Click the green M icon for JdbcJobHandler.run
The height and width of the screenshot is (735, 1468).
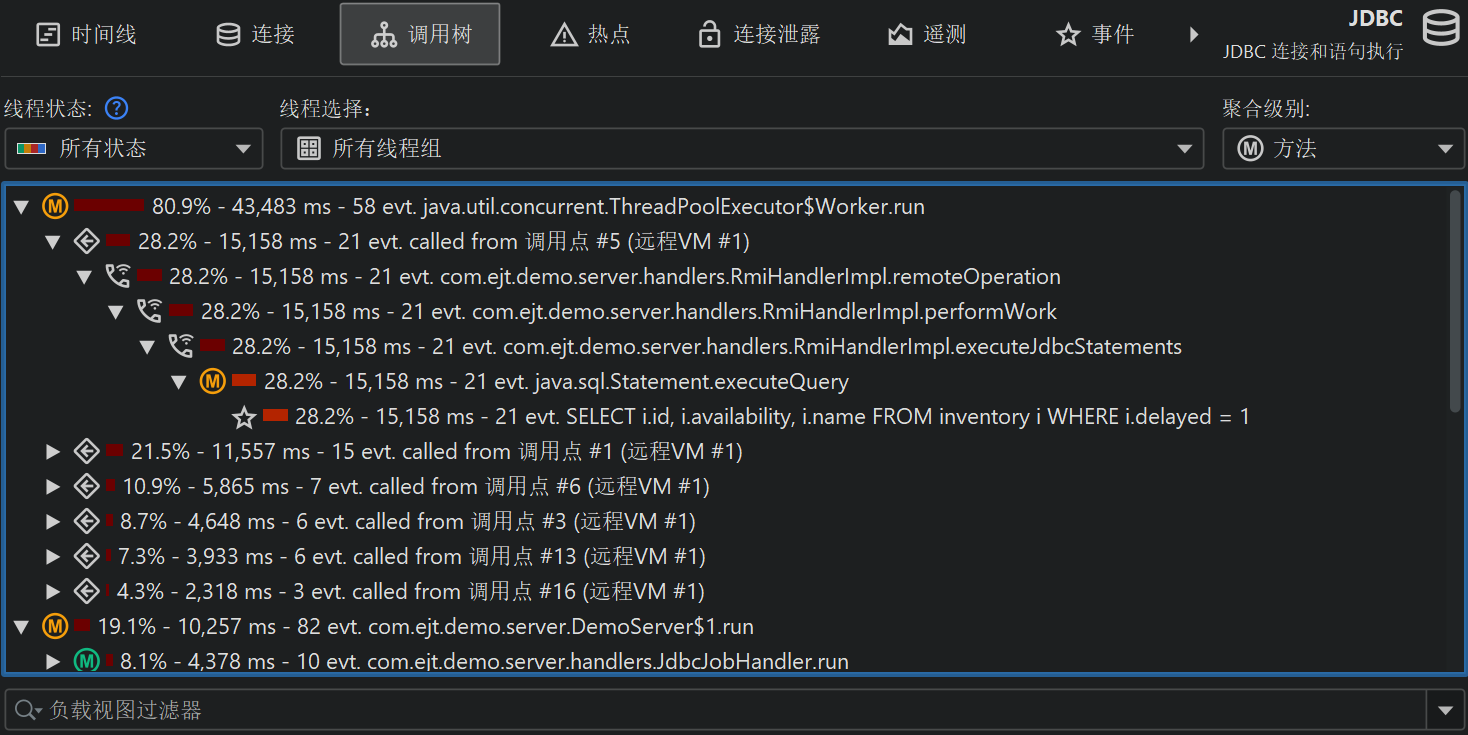87,661
